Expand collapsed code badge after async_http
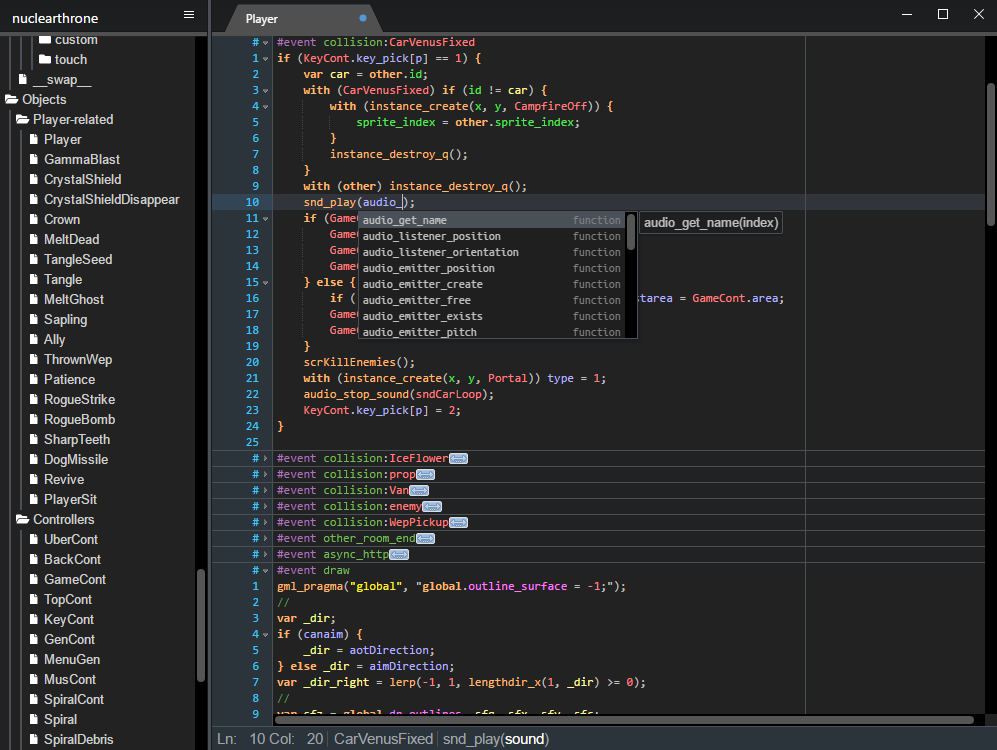 (399, 554)
